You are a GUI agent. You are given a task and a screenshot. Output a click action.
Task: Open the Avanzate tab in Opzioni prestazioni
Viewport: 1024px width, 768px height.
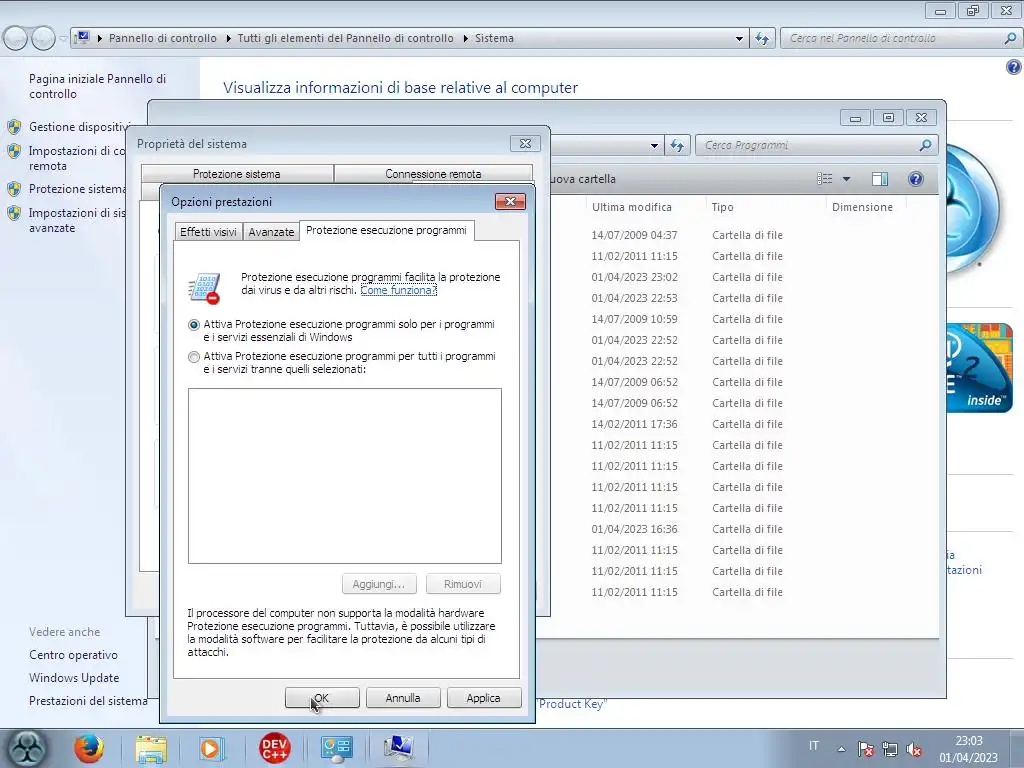pyautogui.click(x=271, y=232)
